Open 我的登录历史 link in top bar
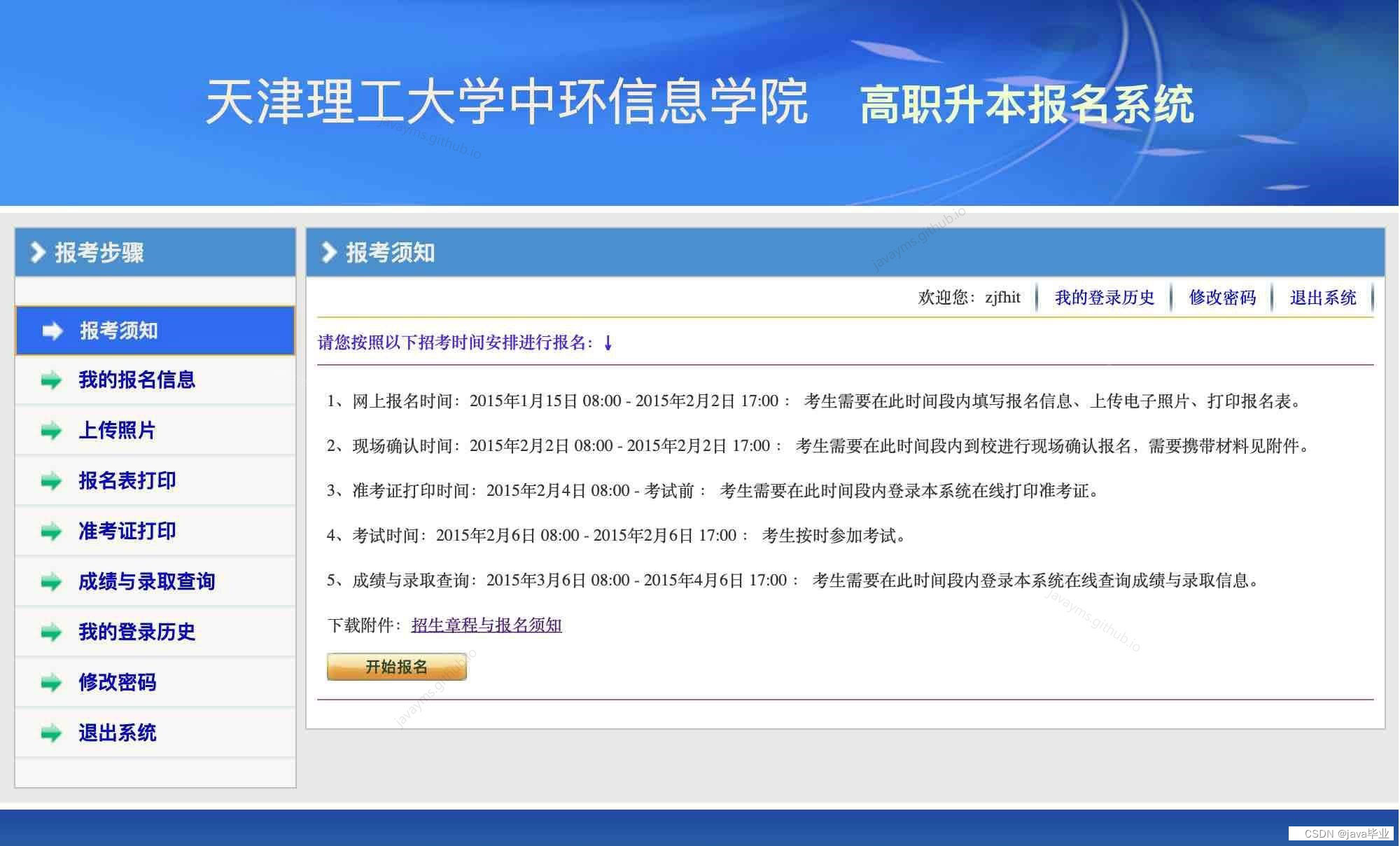The image size is (1400, 846). click(1104, 298)
